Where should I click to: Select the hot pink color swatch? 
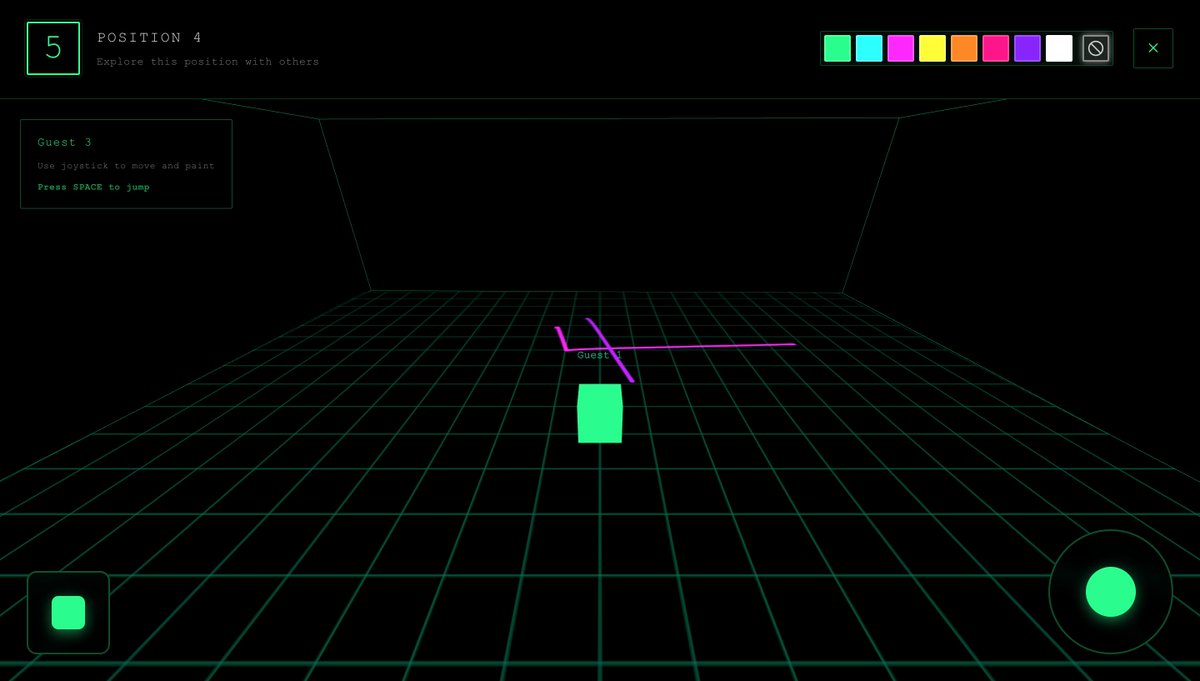point(996,48)
